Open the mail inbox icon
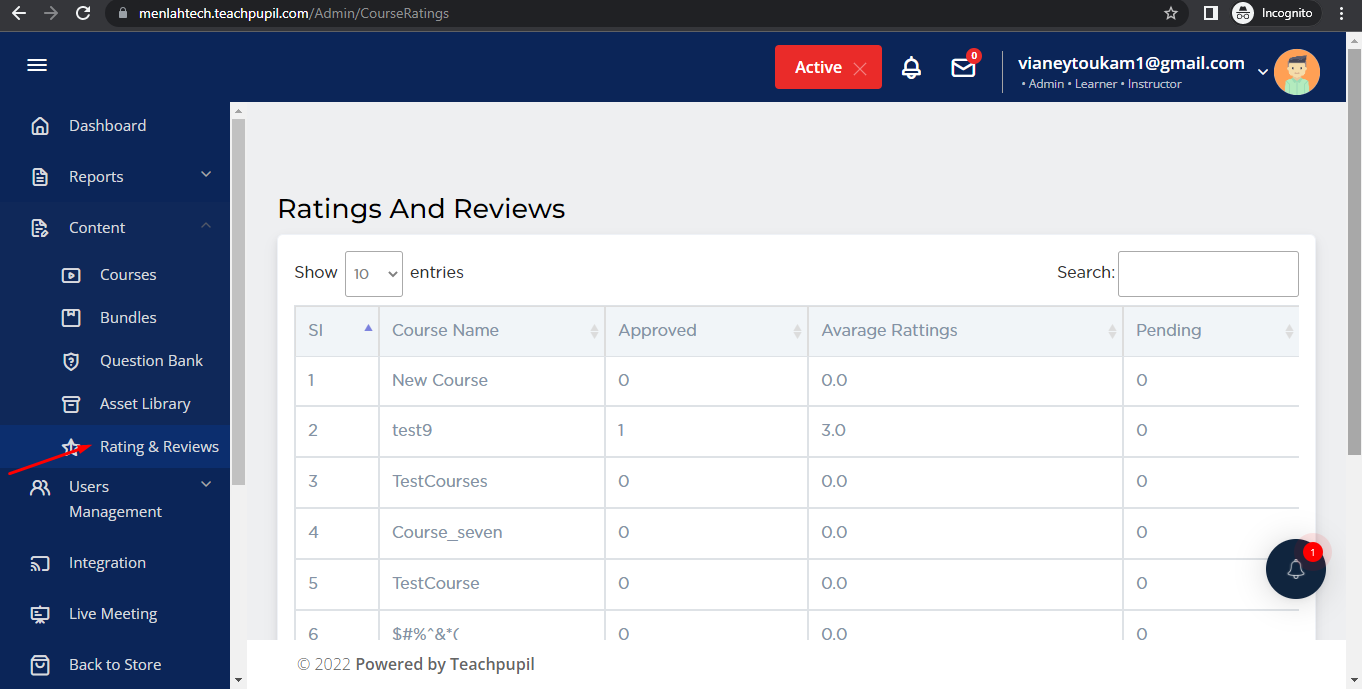Screen dimensions: 1362x689 [x=963, y=68]
